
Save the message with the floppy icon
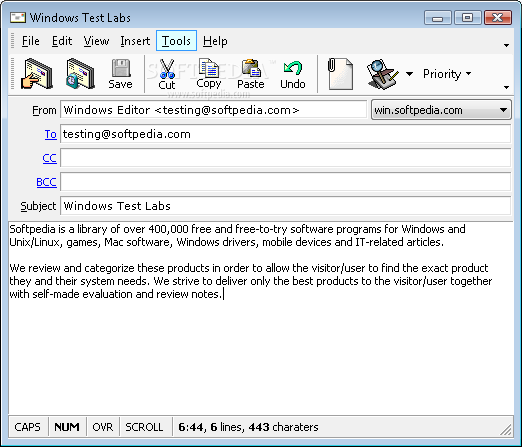(120, 74)
